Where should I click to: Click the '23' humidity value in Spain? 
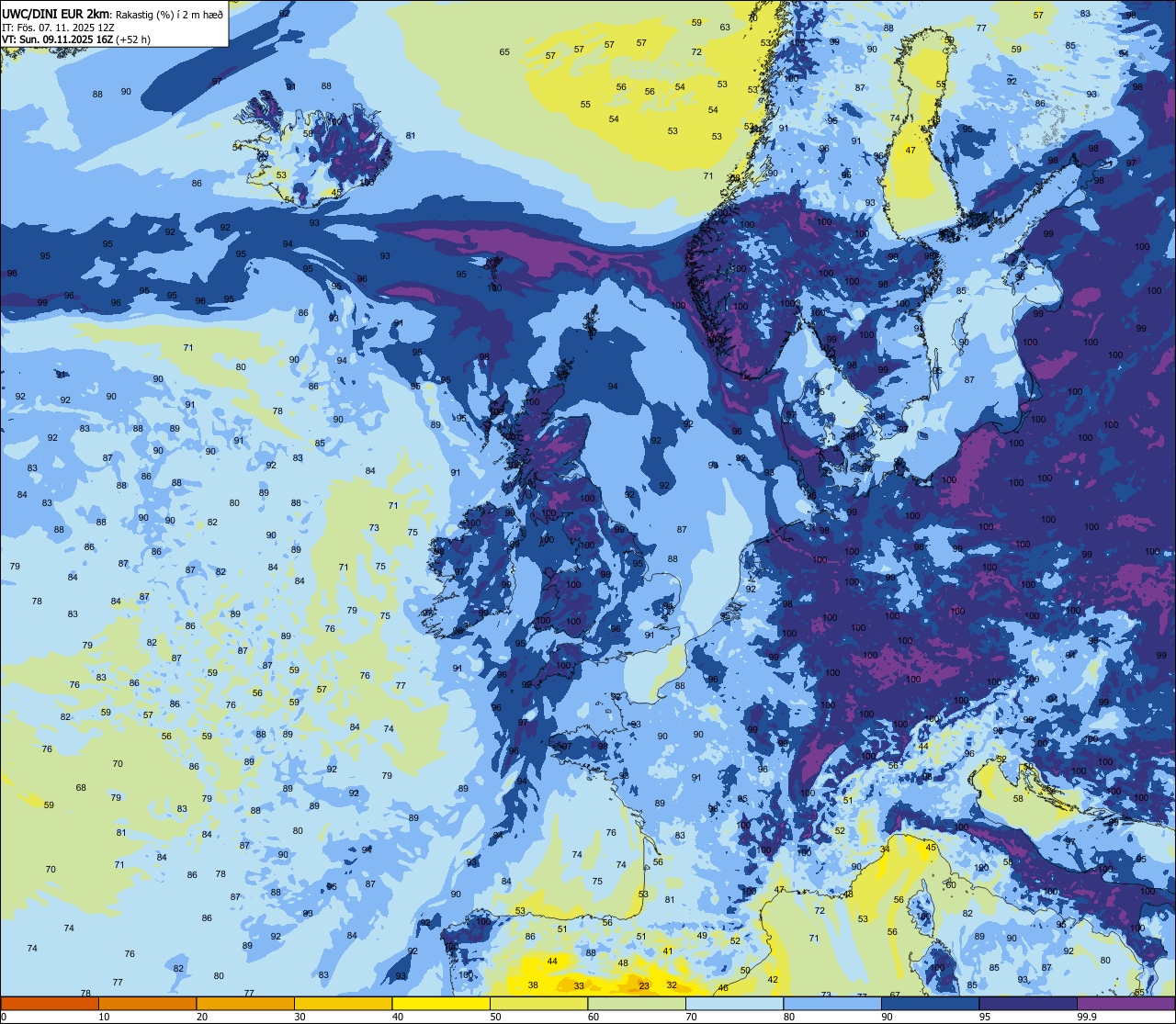pyautogui.click(x=645, y=986)
